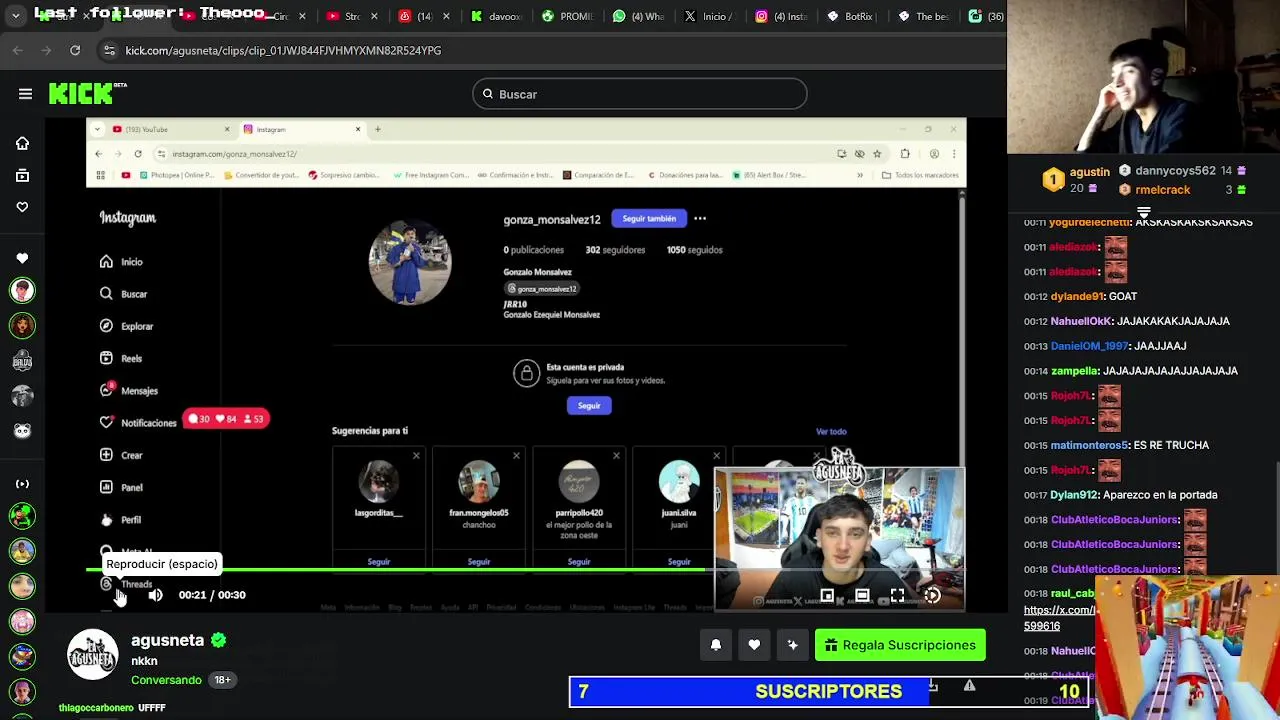Click the Kick sidebar home icon
This screenshot has width=1280, height=720.
[22, 143]
